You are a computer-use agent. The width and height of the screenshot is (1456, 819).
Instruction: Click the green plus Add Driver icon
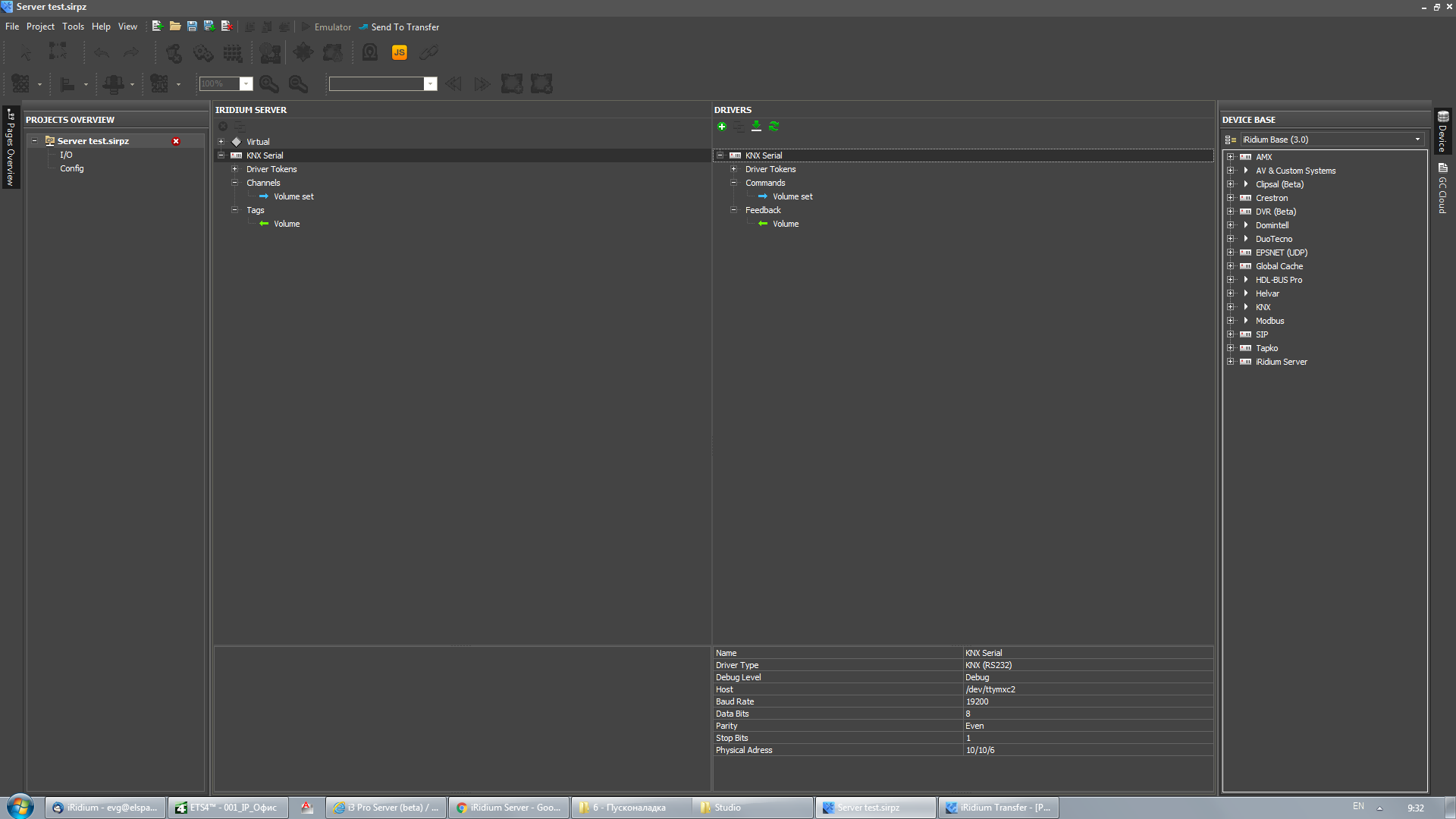(722, 127)
